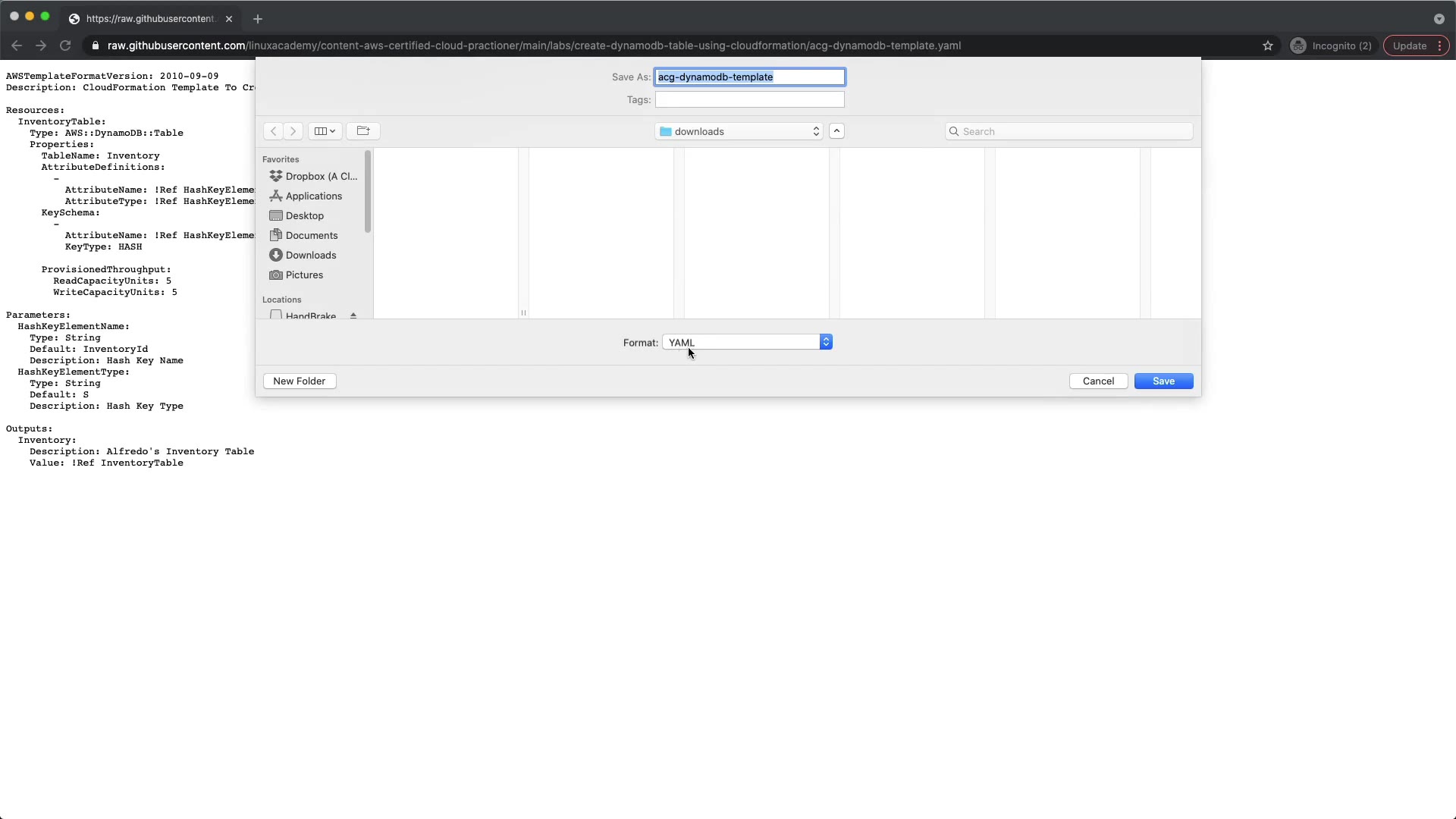
Task: Click the new folder icon in toolbar
Action: pos(363,131)
